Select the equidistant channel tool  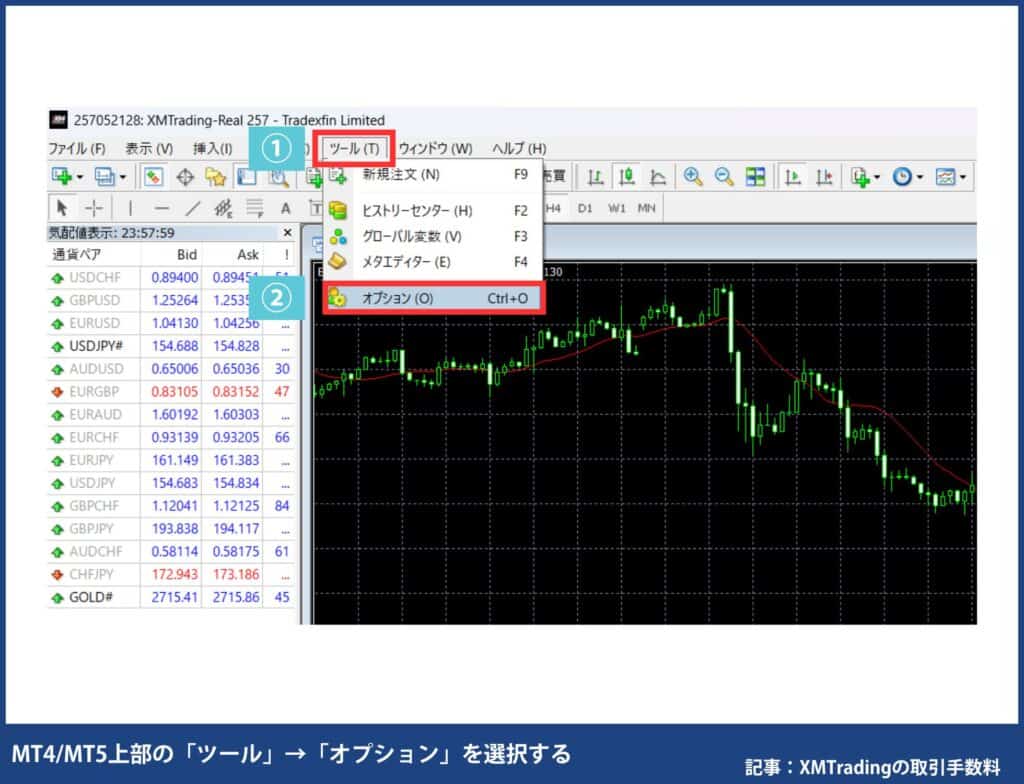click(x=223, y=208)
